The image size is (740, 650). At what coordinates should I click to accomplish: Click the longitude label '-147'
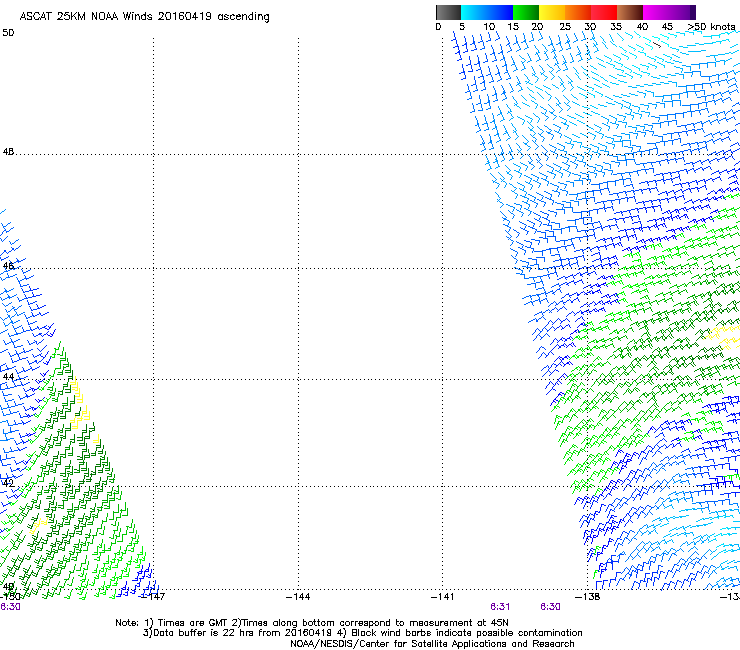point(153,597)
